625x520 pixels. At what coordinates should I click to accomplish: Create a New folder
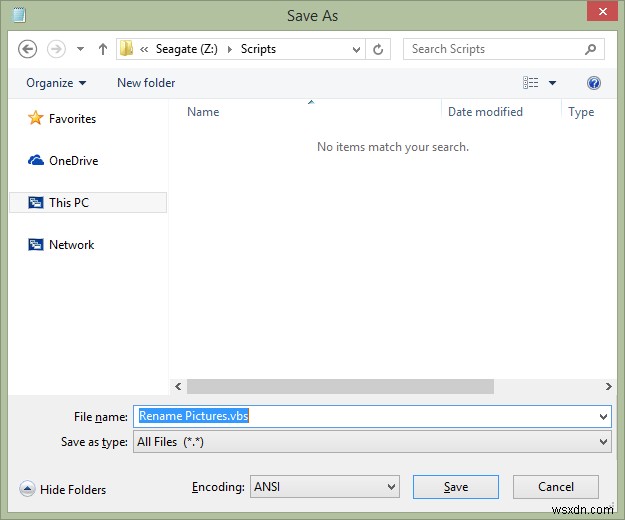coord(146,83)
